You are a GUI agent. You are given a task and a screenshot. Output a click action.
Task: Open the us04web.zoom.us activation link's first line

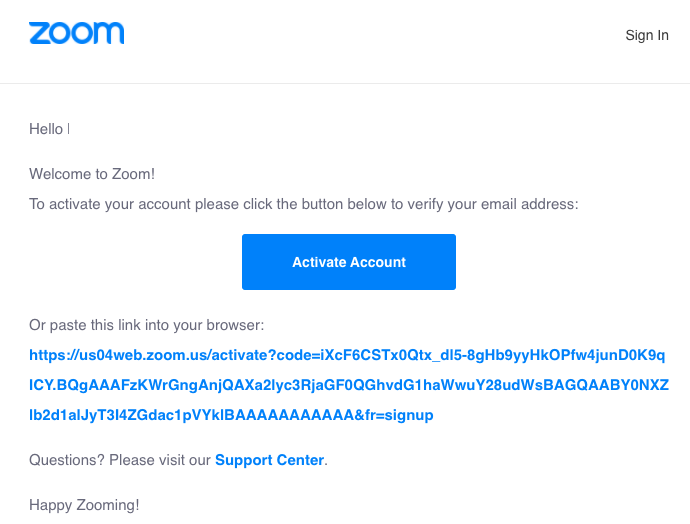coord(347,355)
